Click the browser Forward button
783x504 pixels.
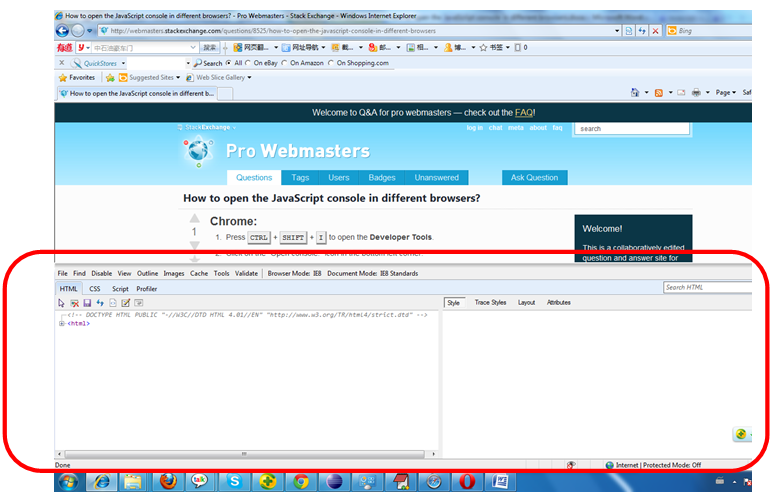tap(78, 31)
